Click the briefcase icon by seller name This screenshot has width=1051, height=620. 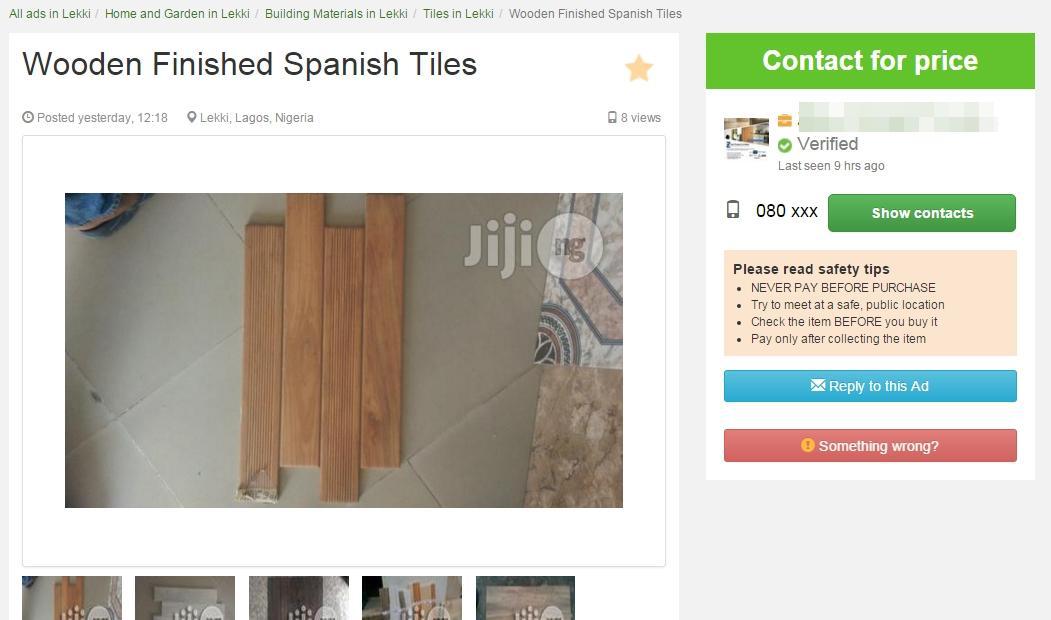784,121
